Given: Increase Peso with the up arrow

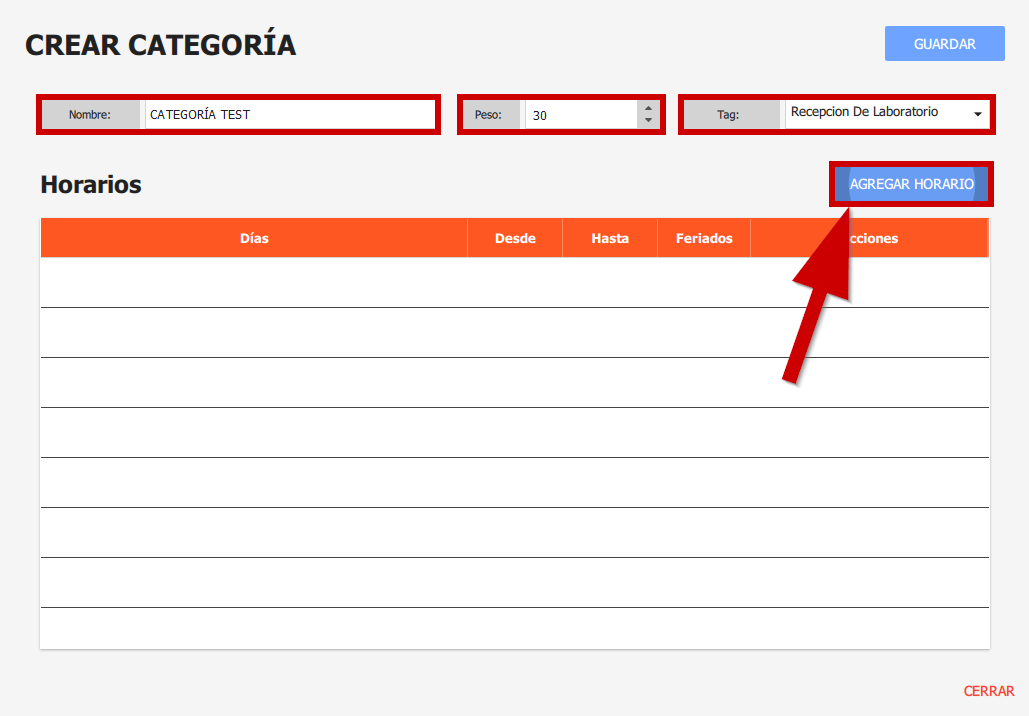Looking at the screenshot, I should (x=648, y=109).
